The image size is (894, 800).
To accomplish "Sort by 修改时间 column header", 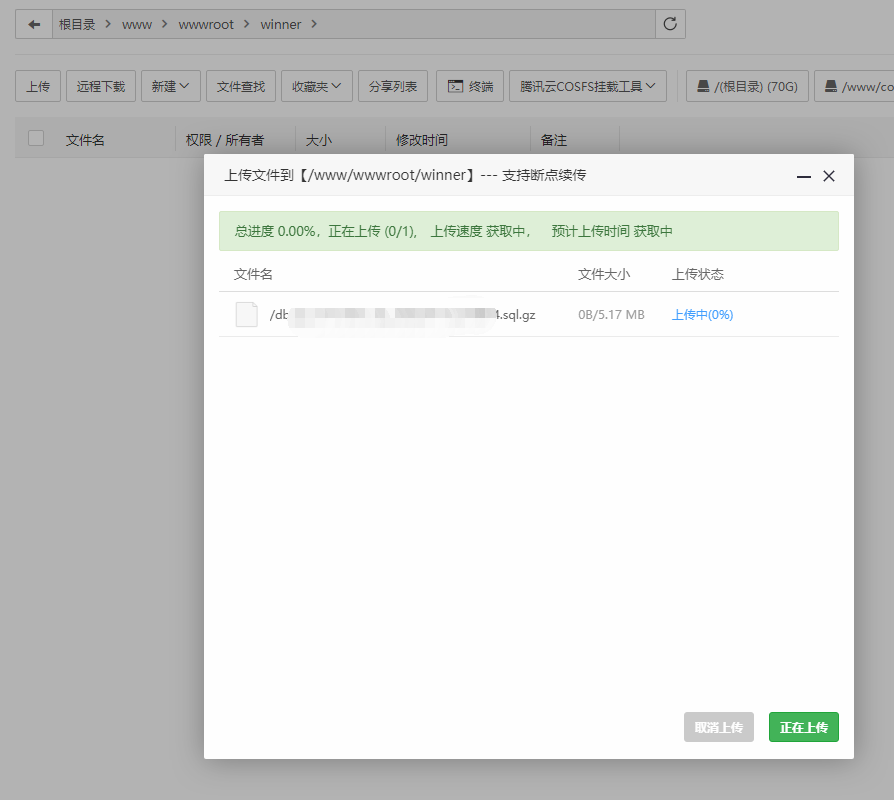I will point(422,140).
